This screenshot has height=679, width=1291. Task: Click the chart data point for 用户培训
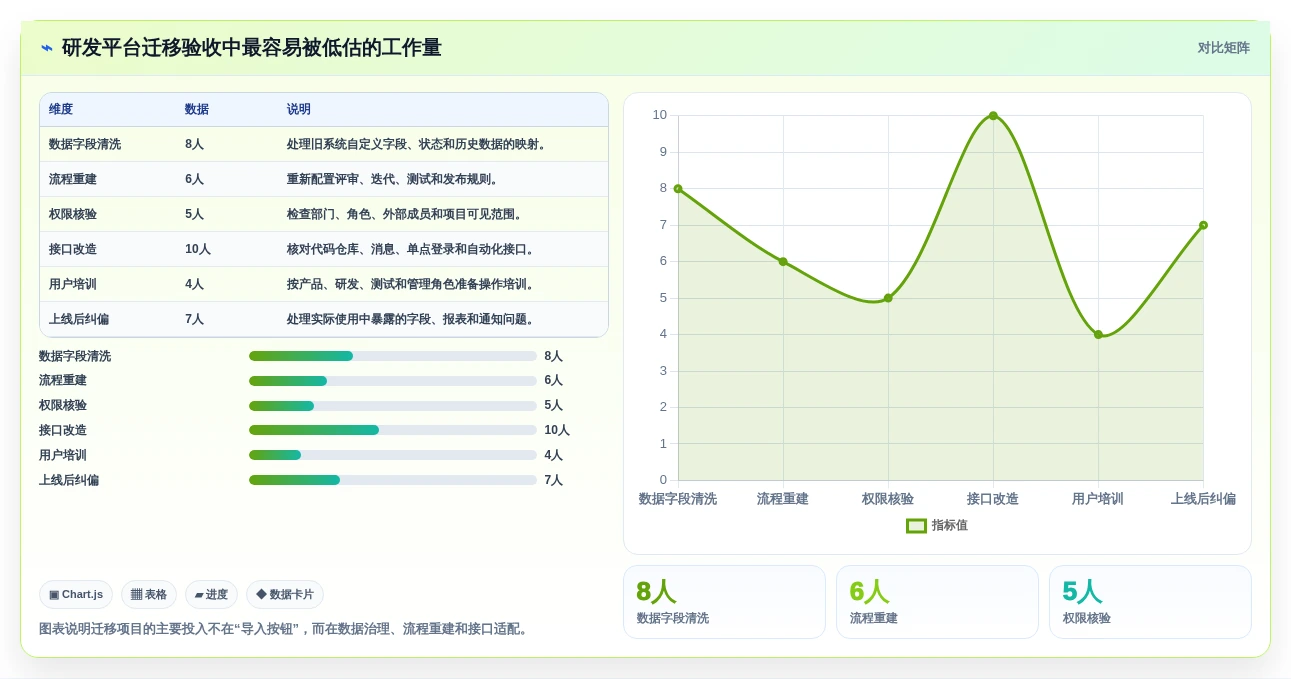coord(1098,335)
